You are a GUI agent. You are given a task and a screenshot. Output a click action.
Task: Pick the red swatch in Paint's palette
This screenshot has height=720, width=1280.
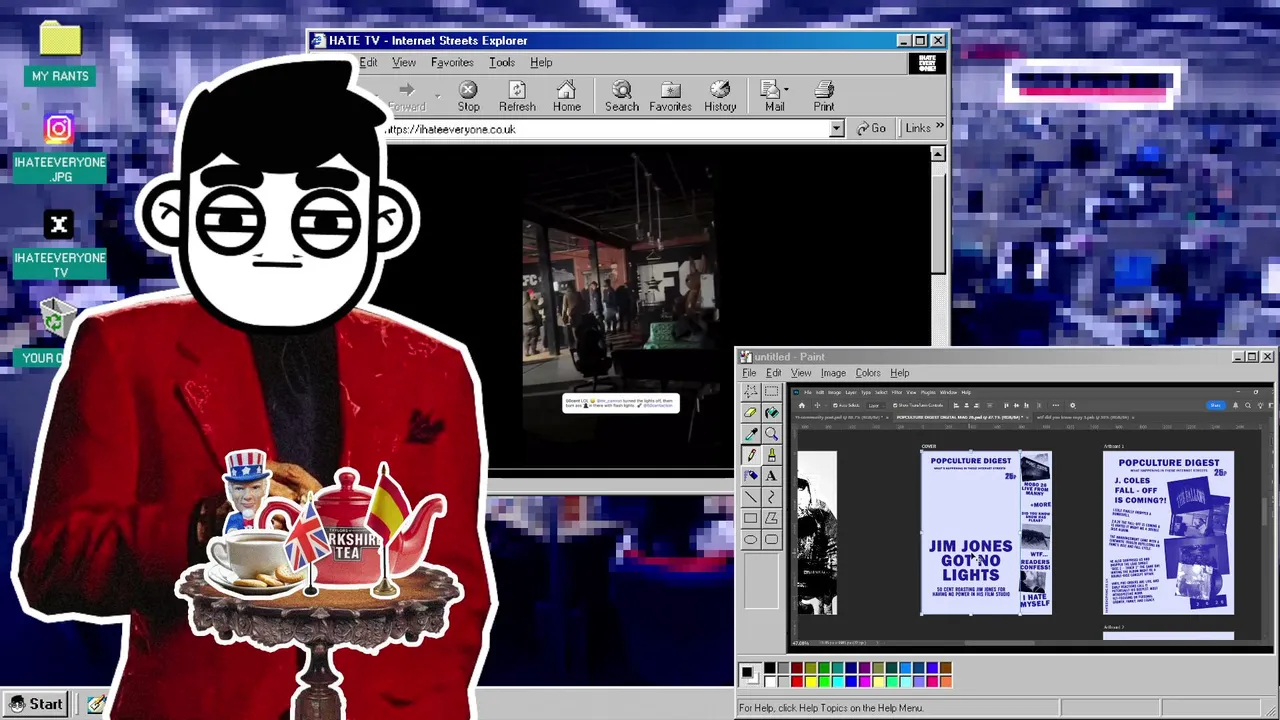coord(796,681)
